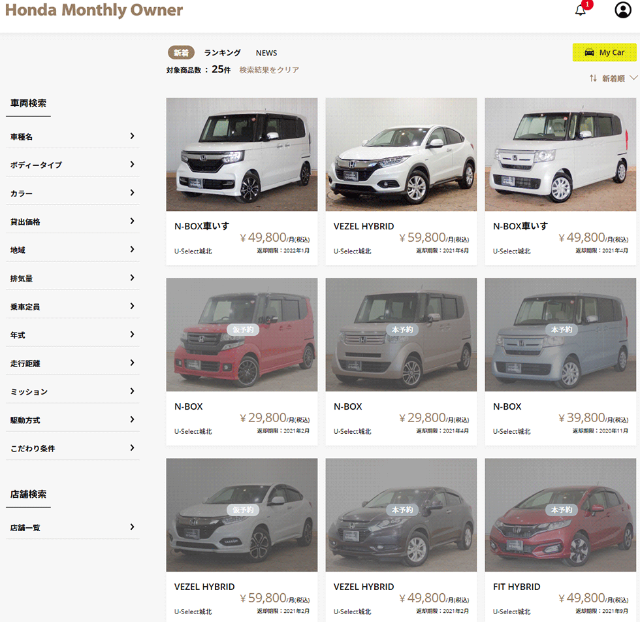Image resolution: width=640 pixels, height=622 pixels.
Task: Open the user account profile icon
Action: coord(622,10)
